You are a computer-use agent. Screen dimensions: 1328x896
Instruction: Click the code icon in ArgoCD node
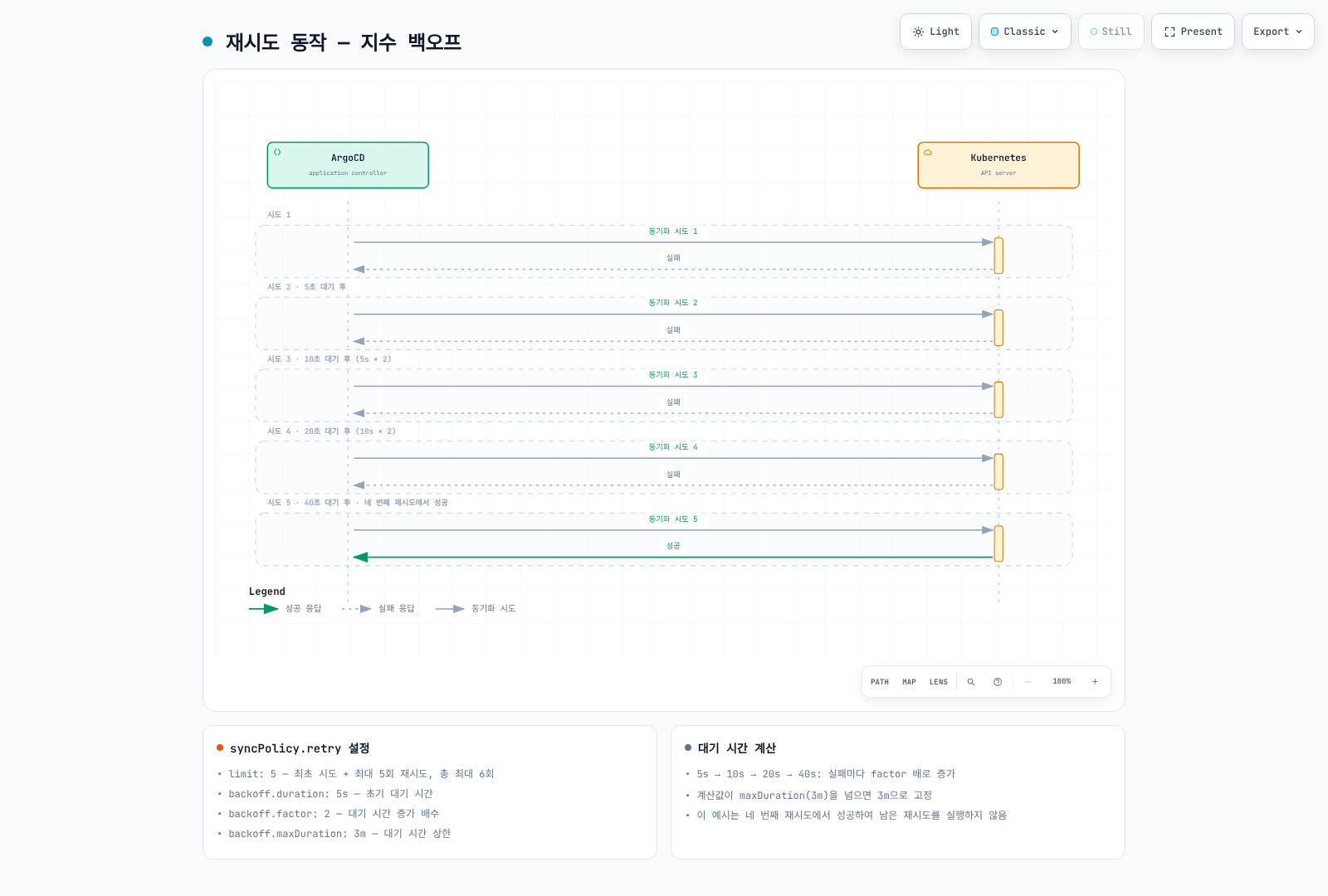[277, 152]
